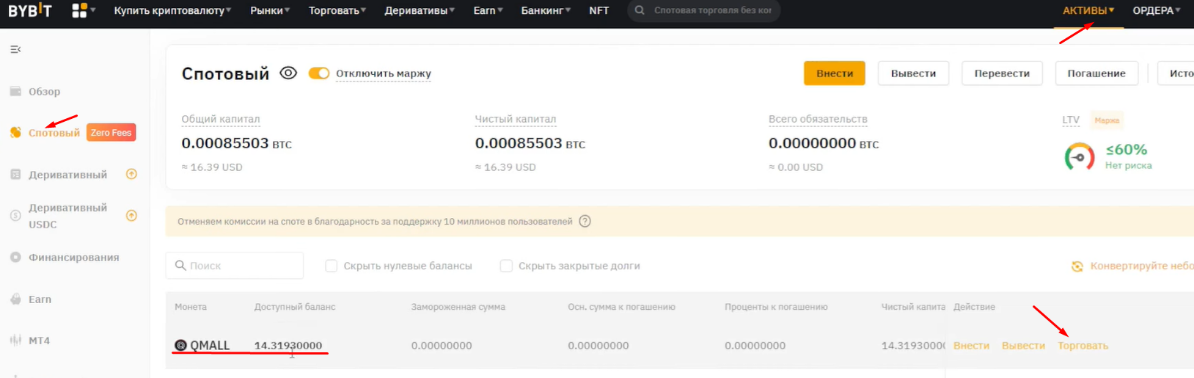Viewport: 1194px width, 378px height.
Task: Select MT4 in sidebar
Action: pyautogui.click(x=40, y=341)
